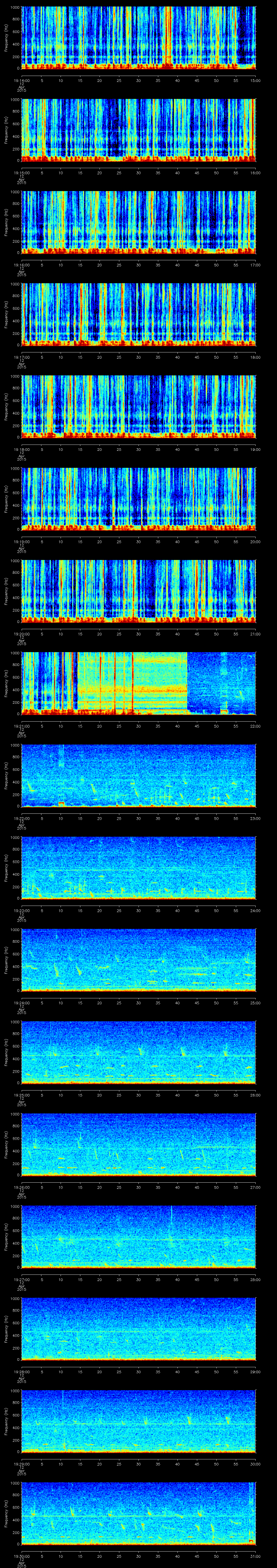This screenshot has width=277, height=1568.
Task: Select the red block near 10 seconds in the 19:22 spectrogram
Action: pyautogui.click(x=61, y=803)
